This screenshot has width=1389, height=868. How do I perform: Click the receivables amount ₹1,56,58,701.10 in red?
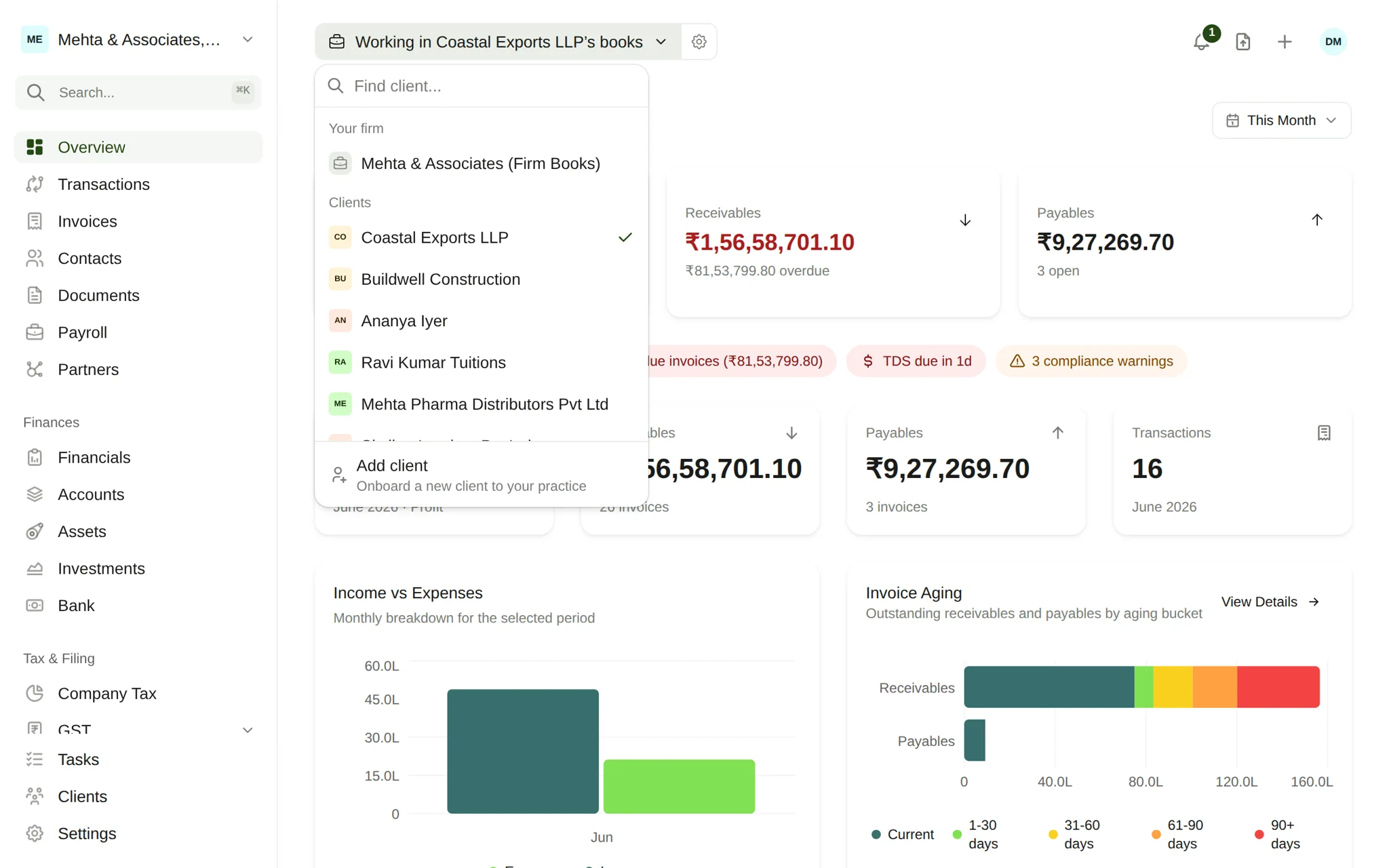click(769, 242)
